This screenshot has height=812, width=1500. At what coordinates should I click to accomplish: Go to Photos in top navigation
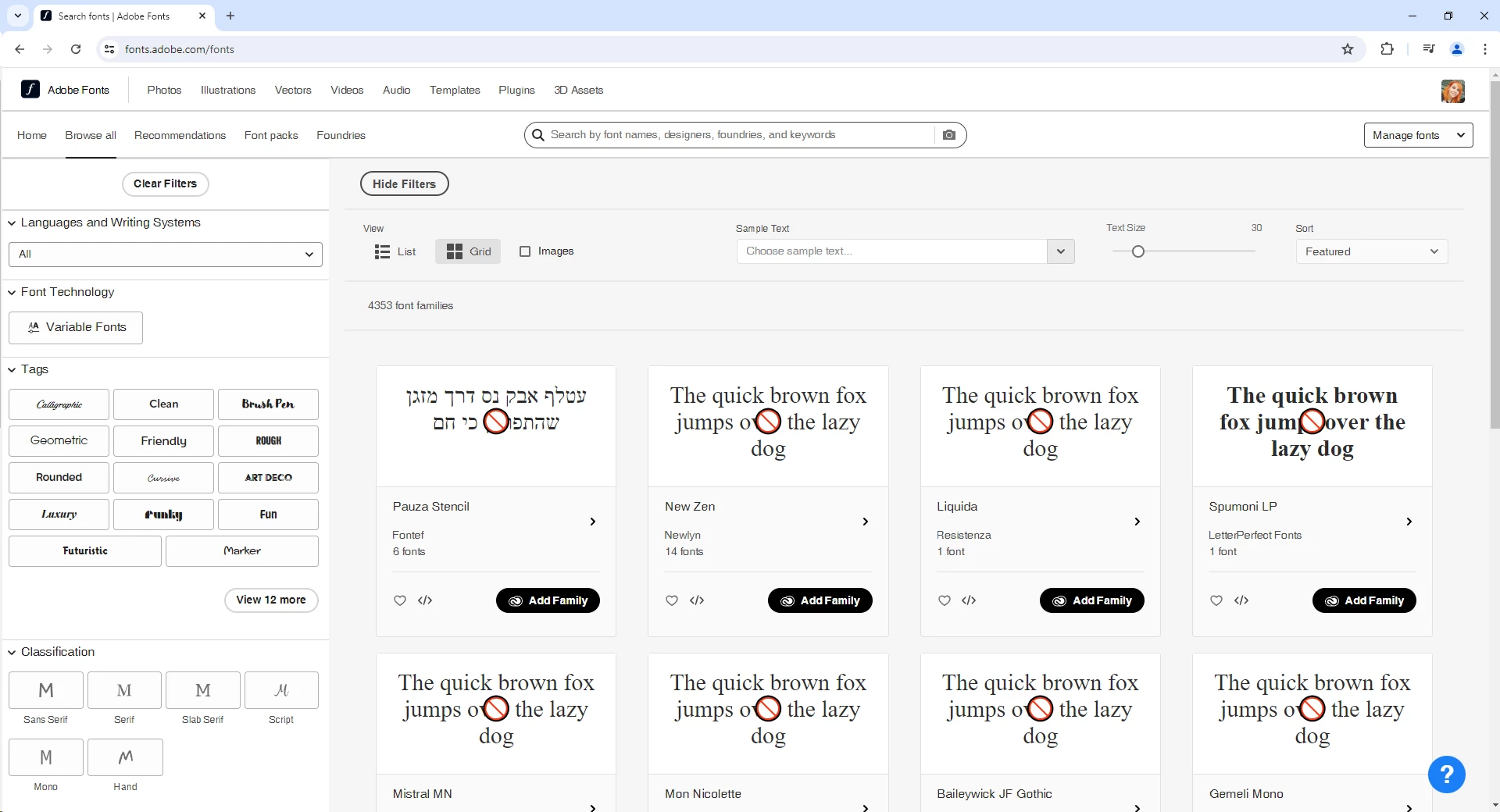pos(164,90)
